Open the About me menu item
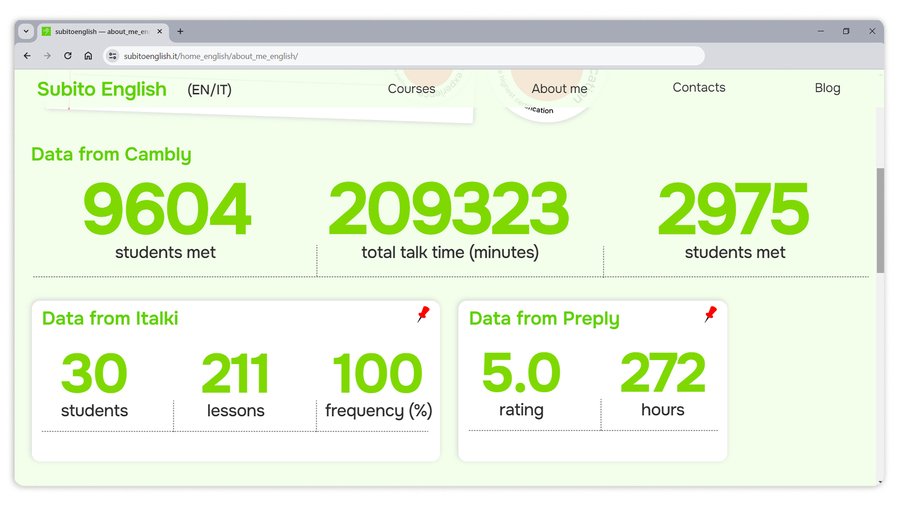 pyautogui.click(x=559, y=89)
